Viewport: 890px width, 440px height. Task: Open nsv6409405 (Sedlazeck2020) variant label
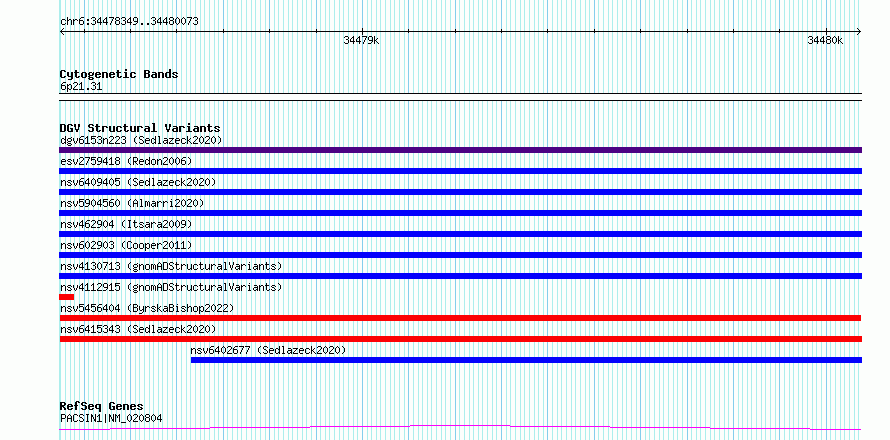(x=138, y=182)
